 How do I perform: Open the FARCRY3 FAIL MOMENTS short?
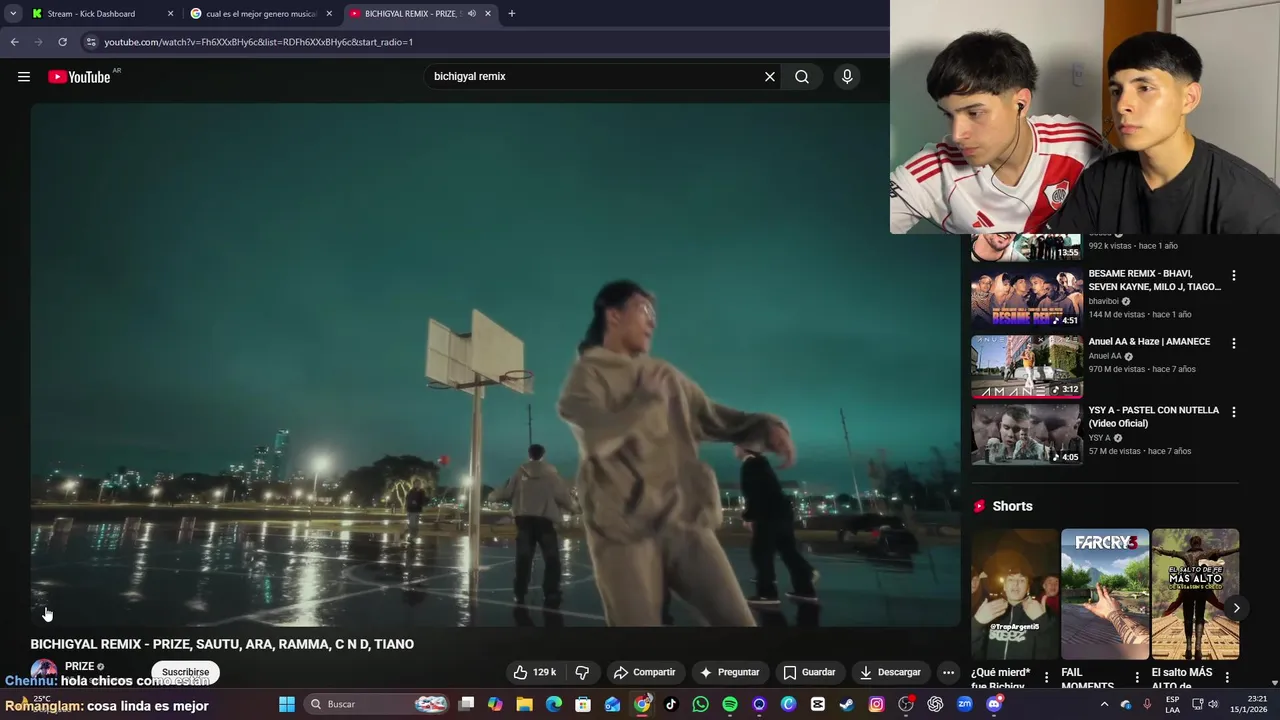(1105, 594)
